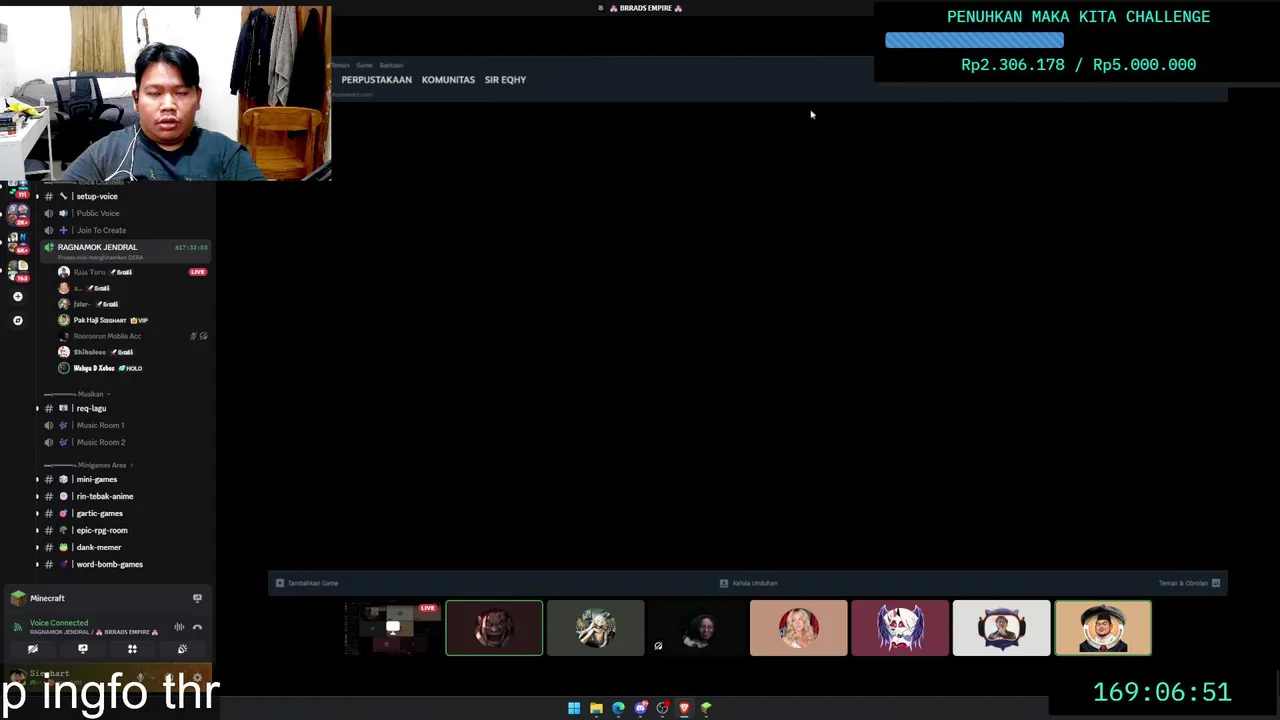The width and height of the screenshot is (1280, 720).
Task: Expand the Minigames Area category
Action: coord(104,465)
